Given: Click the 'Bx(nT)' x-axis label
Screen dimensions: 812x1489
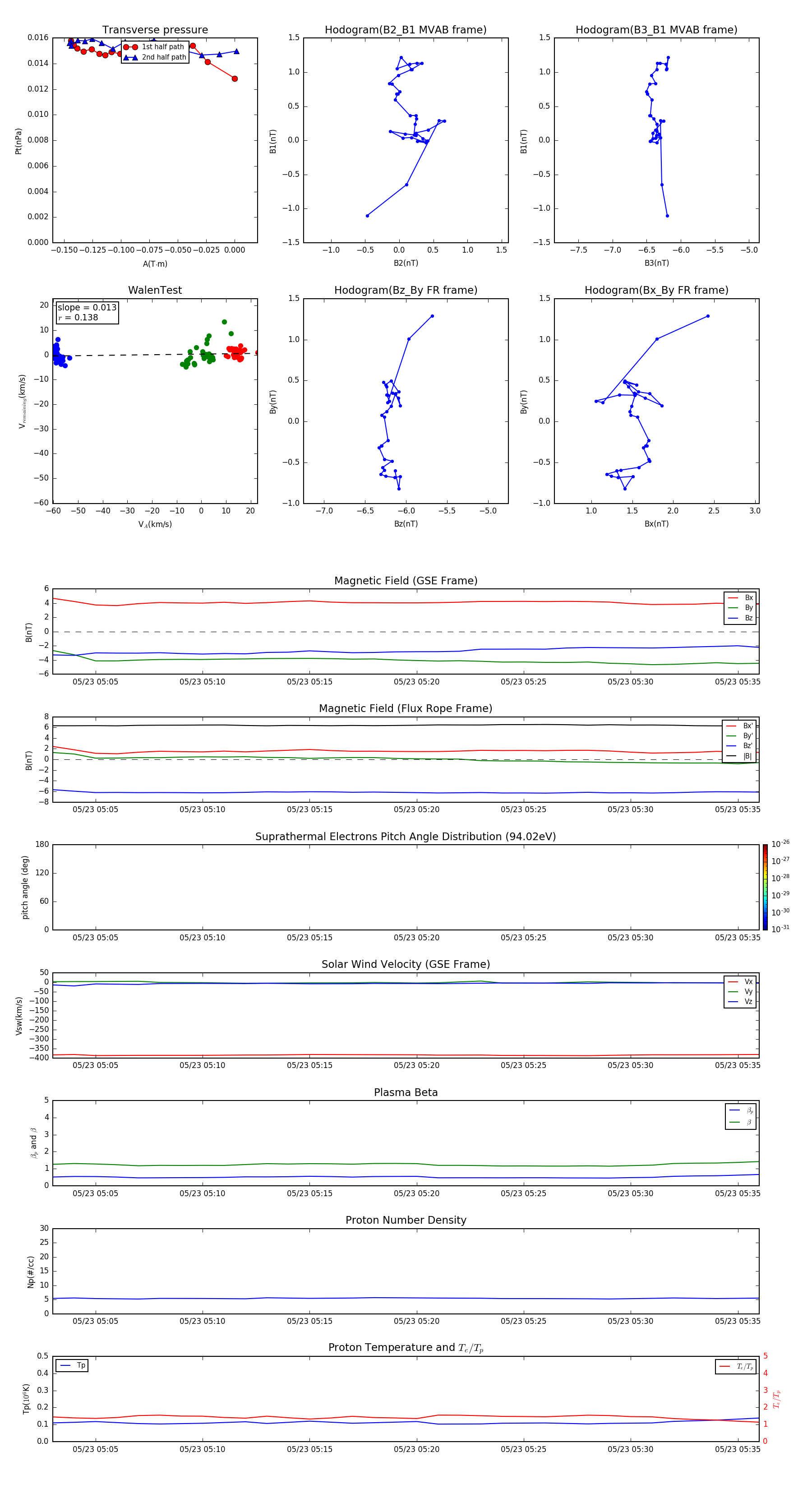Looking at the screenshot, I should pos(656,524).
